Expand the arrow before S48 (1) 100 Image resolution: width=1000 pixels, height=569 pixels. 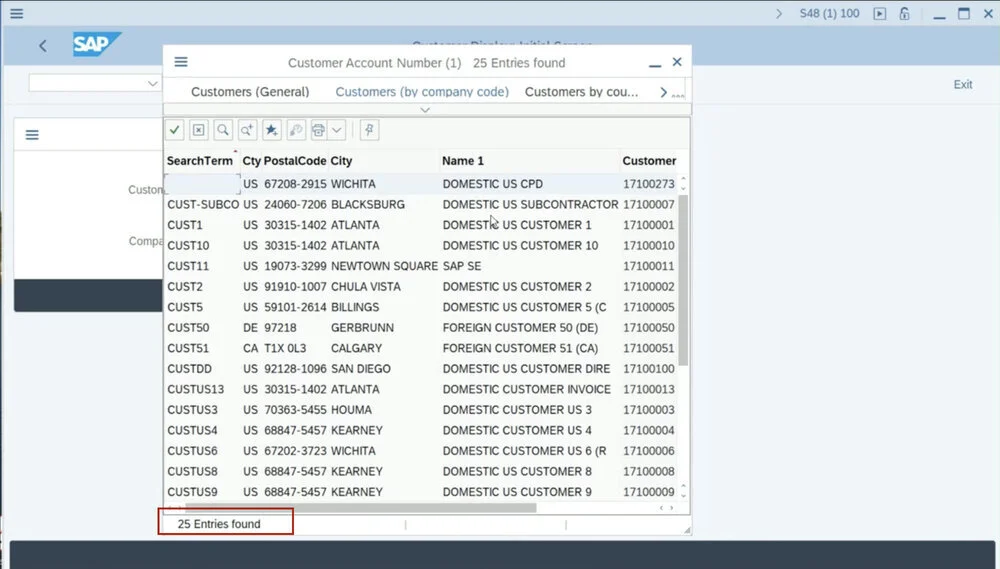779,13
